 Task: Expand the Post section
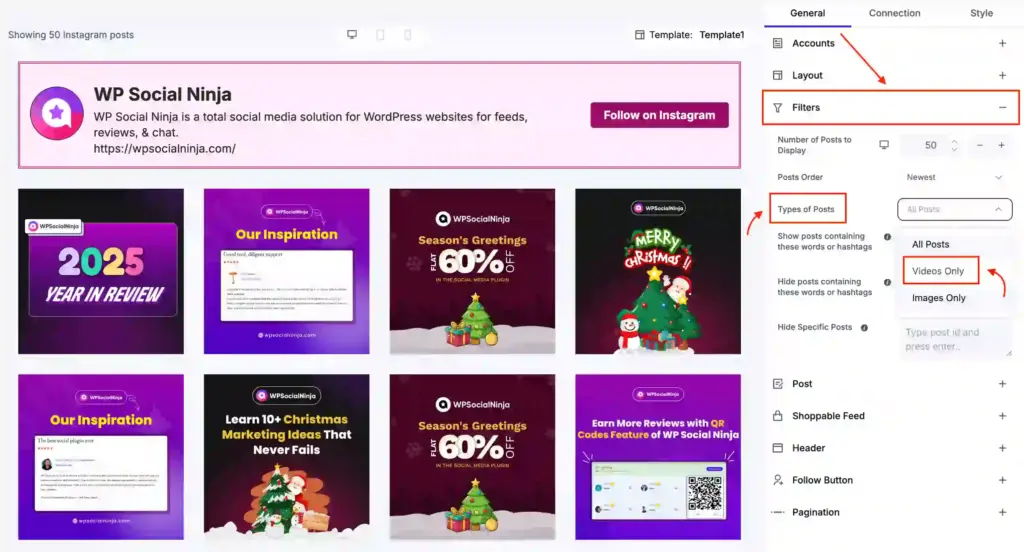[x=1002, y=383]
